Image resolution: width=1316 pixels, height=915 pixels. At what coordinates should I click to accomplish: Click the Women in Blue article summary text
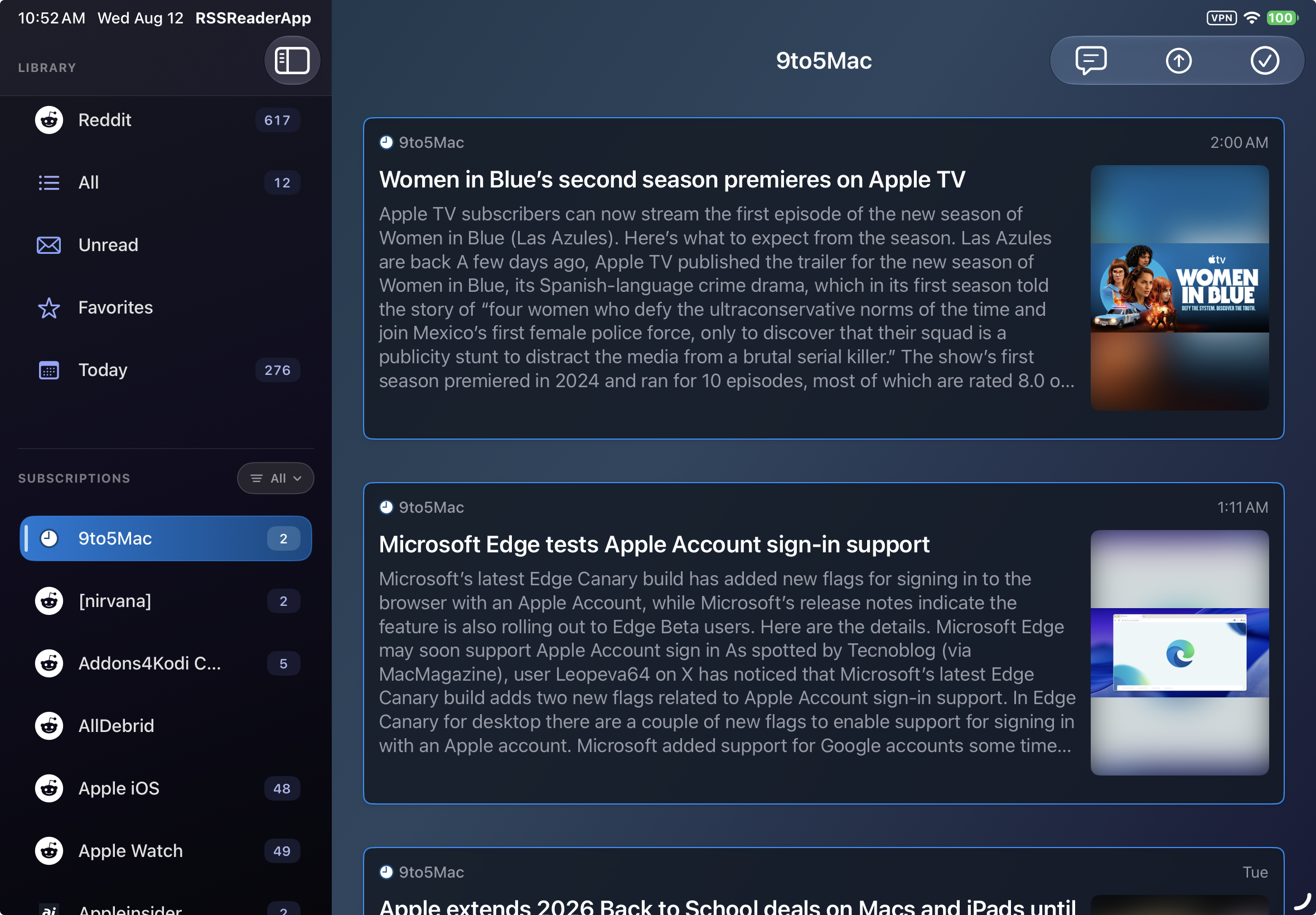tap(727, 297)
